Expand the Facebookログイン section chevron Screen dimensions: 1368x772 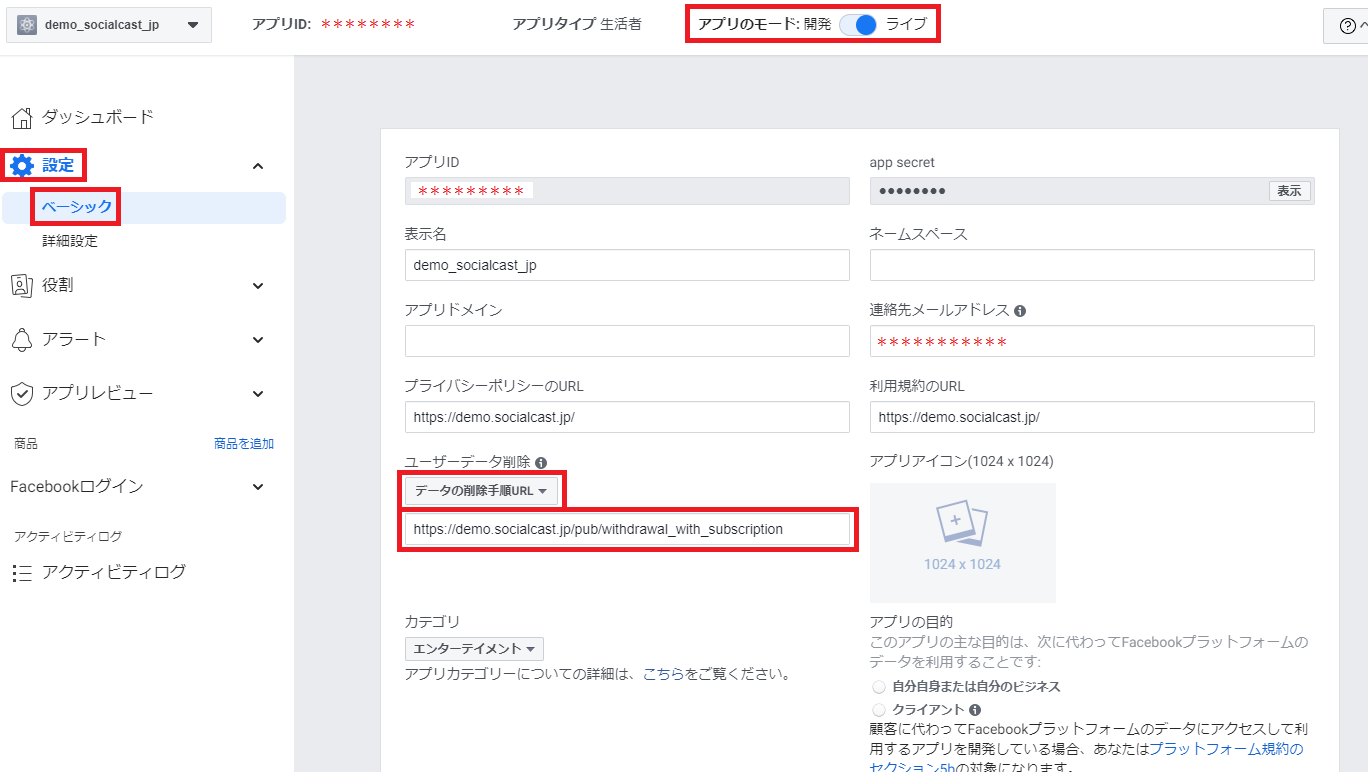point(258,487)
